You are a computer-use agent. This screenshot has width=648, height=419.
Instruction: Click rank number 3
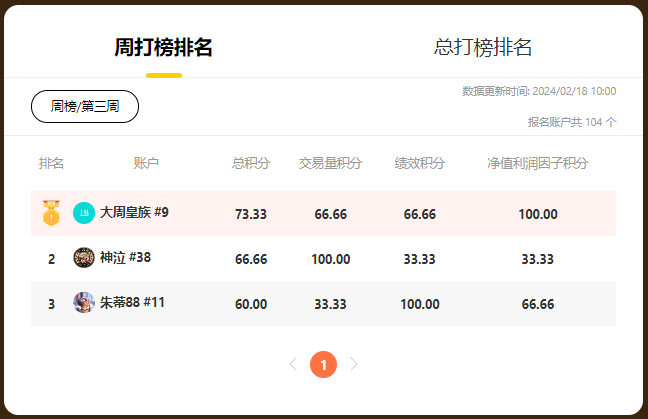tap(51, 304)
